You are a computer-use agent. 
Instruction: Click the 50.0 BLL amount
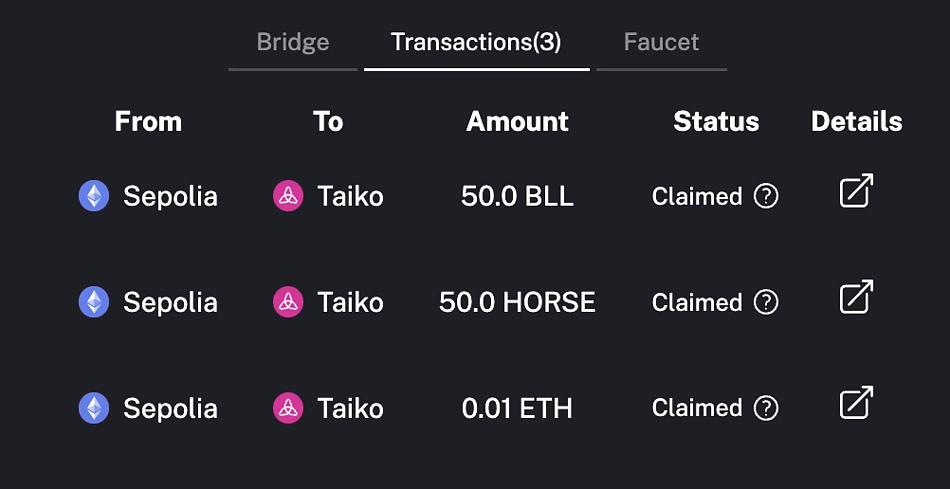tap(517, 196)
